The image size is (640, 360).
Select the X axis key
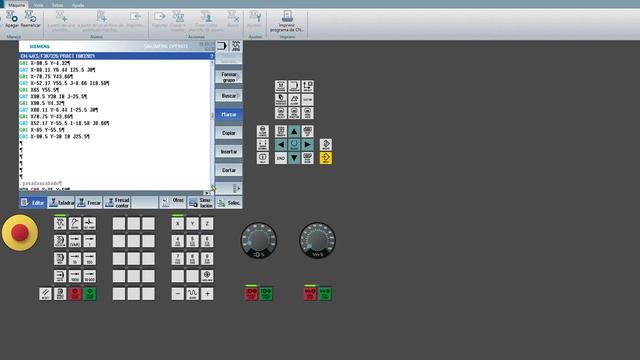pyautogui.click(x=178, y=223)
